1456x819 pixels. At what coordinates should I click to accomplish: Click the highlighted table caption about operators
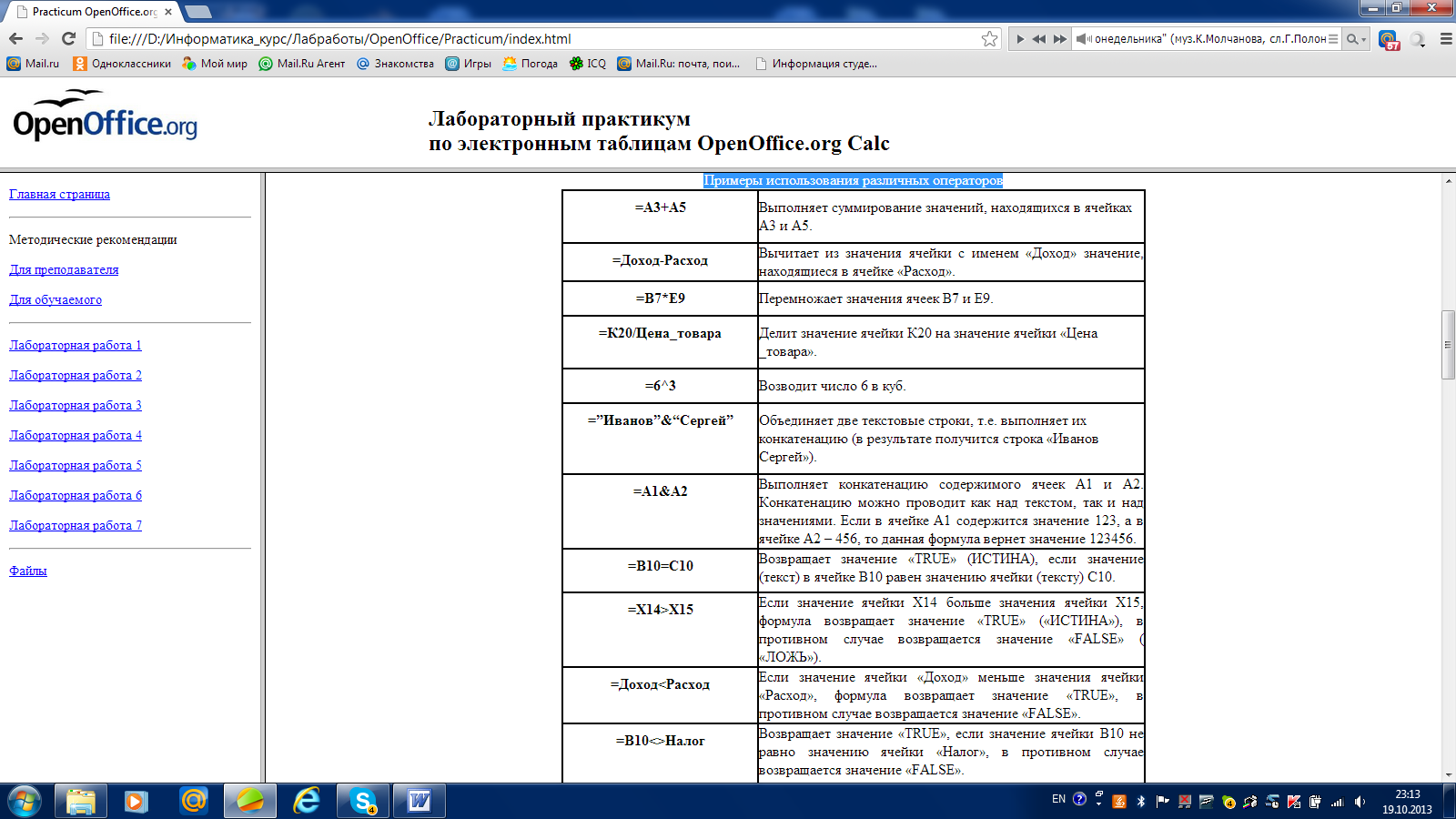coord(853,180)
